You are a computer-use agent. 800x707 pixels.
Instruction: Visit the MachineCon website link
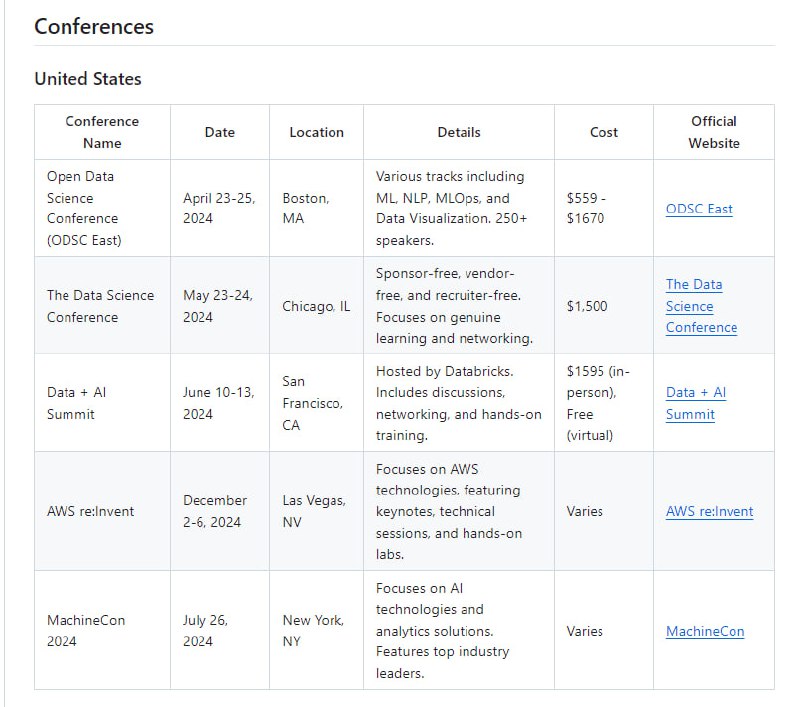tap(704, 631)
